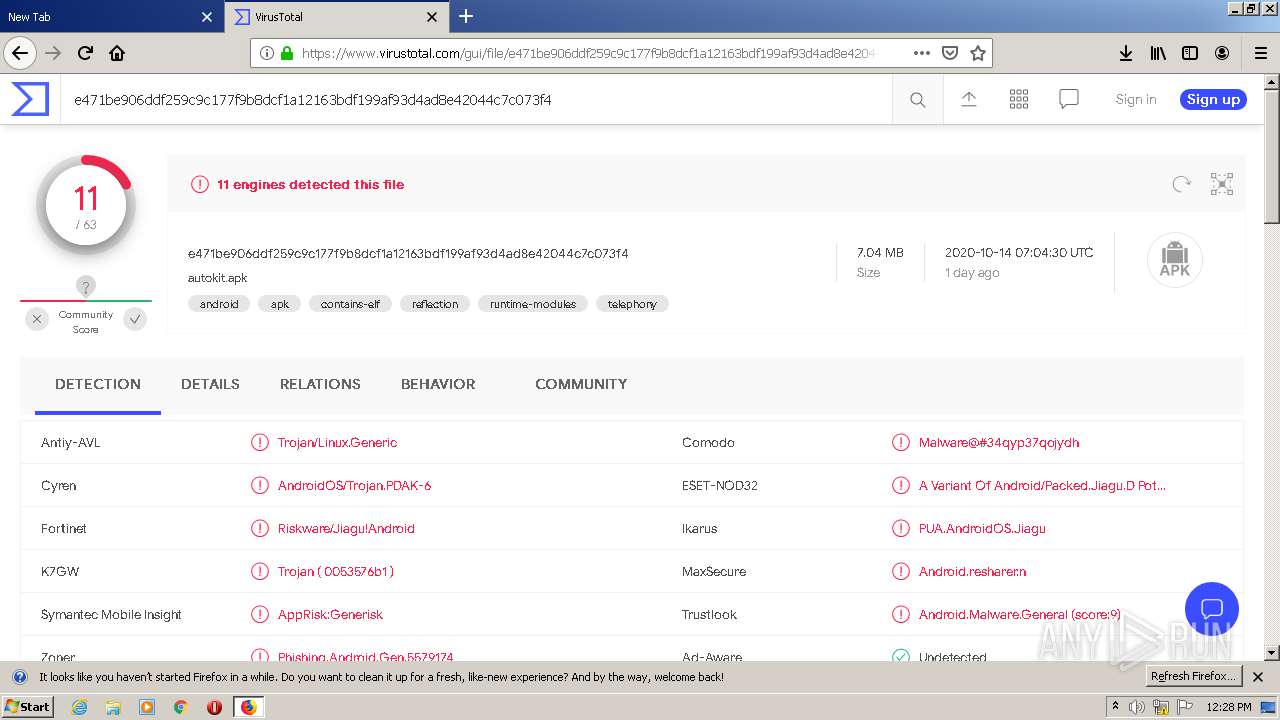This screenshot has height=720, width=1280.
Task: Open the Firefox hamburger menu
Action: [1260, 53]
